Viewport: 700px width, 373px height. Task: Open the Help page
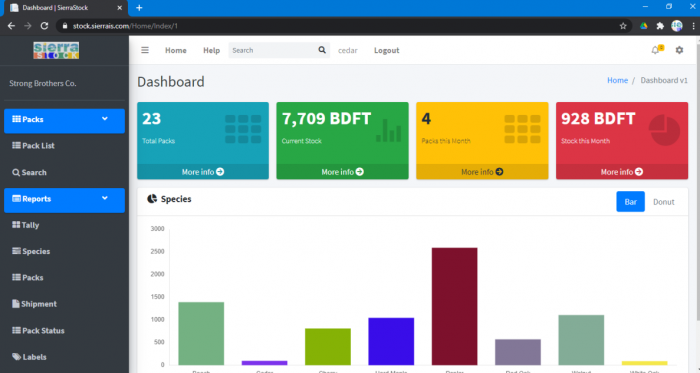(x=212, y=50)
